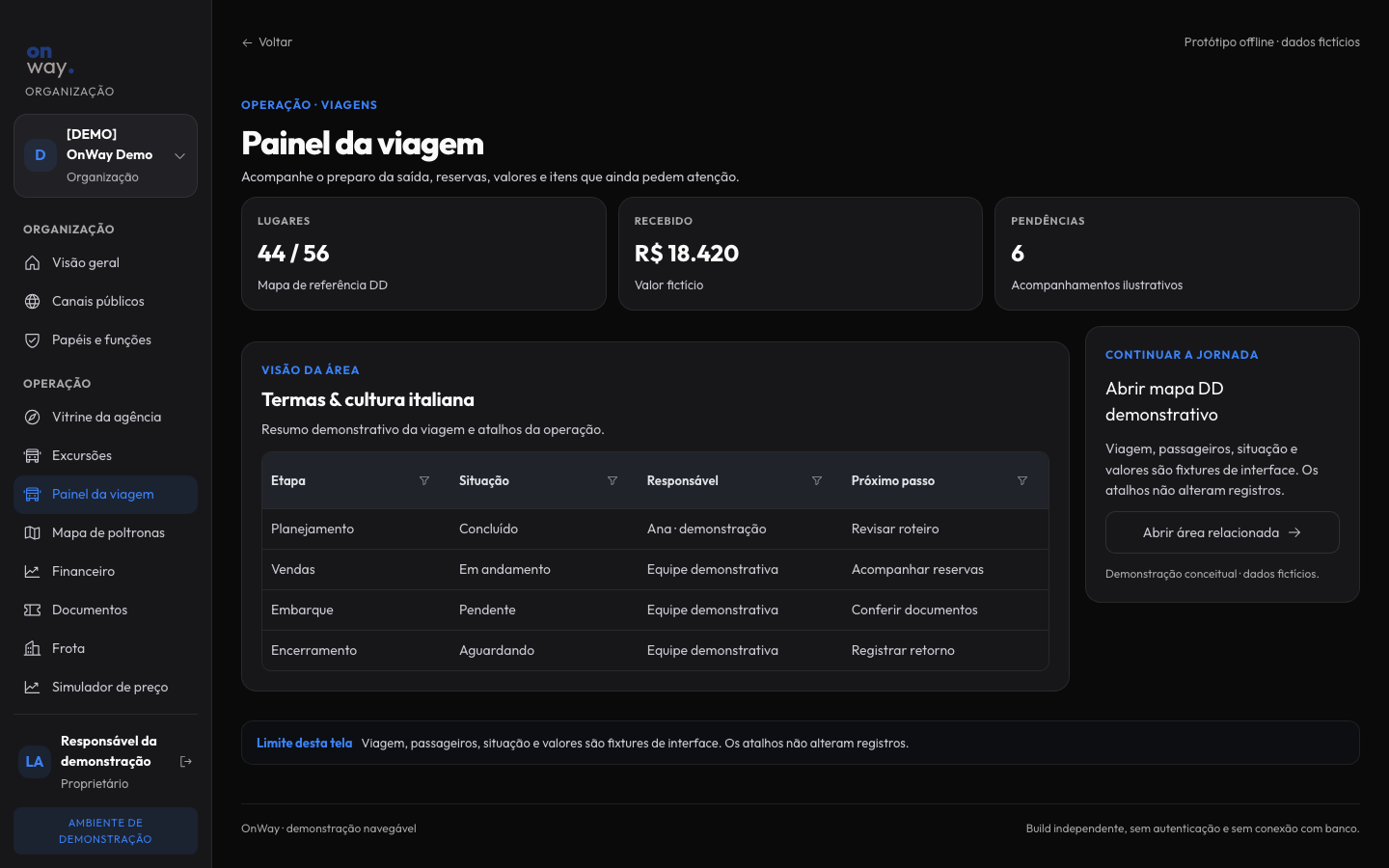Click the Excursões bus icon
The width and height of the screenshot is (1389, 868).
[x=32, y=455]
